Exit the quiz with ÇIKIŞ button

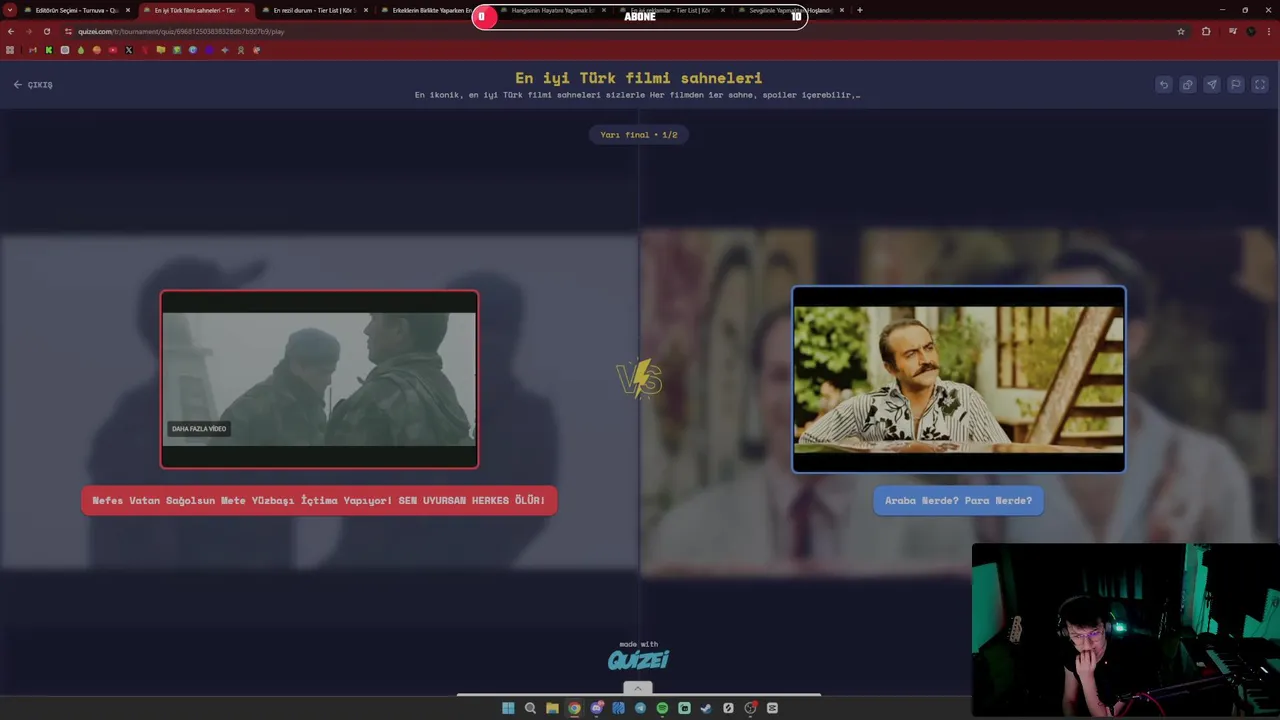(x=33, y=85)
